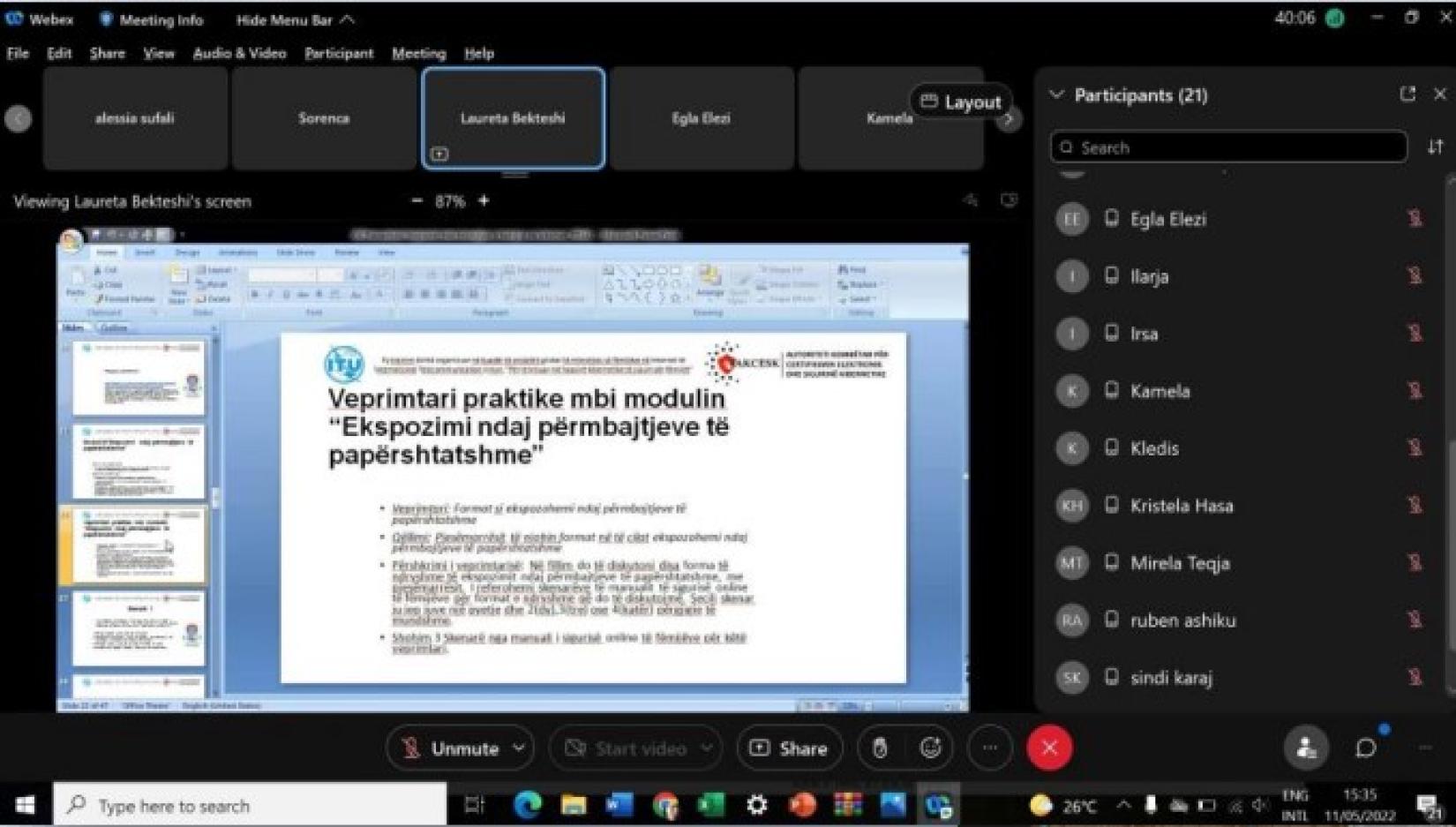Viewport: 1456px width, 827px height.
Task: Open the reactions emoji icon
Action: tap(930, 748)
